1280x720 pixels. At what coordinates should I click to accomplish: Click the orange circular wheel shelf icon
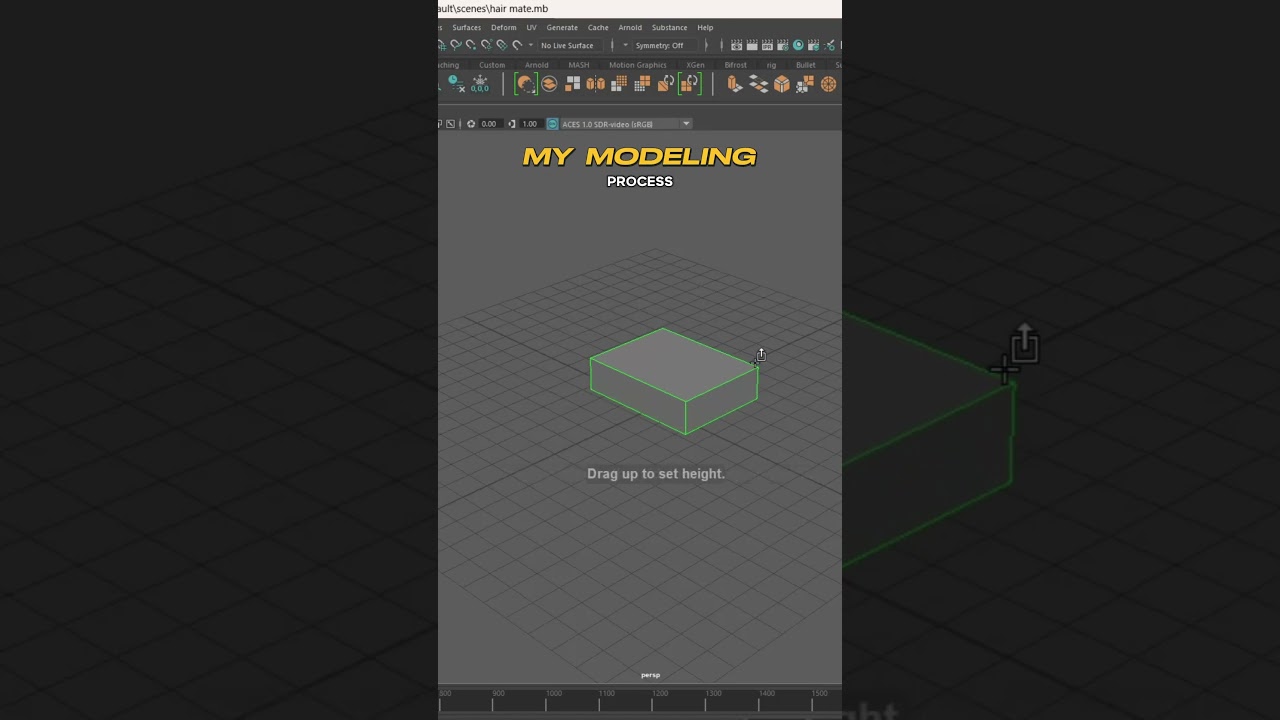point(828,83)
